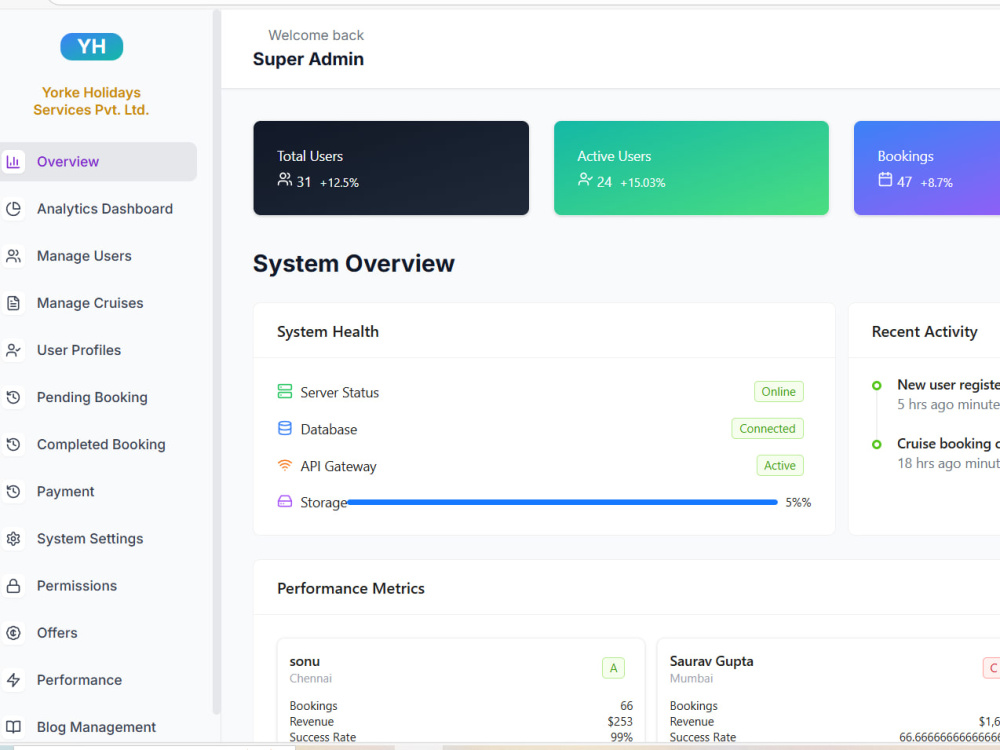Image resolution: width=1000 pixels, height=750 pixels.
Task: Click the System Settings gear icon
Action: pyautogui.click(x=13, y=539)
